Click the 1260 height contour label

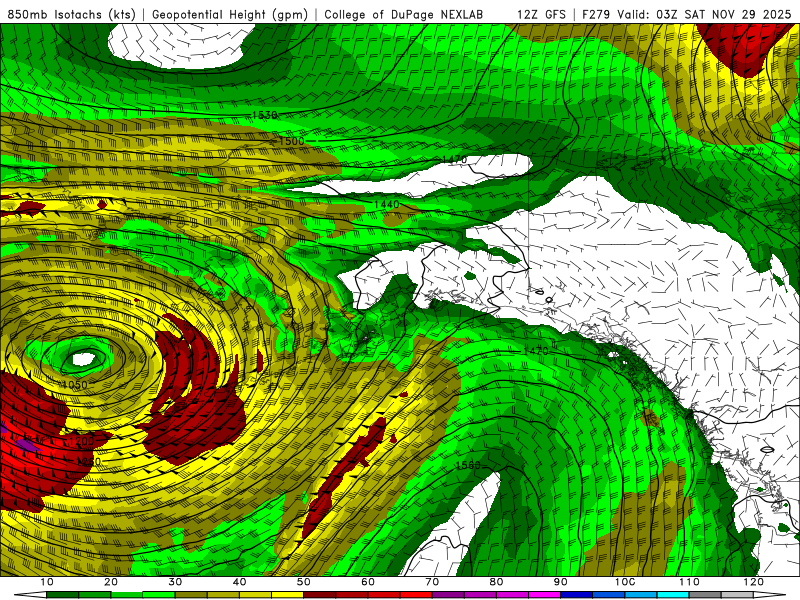[88, 462]
